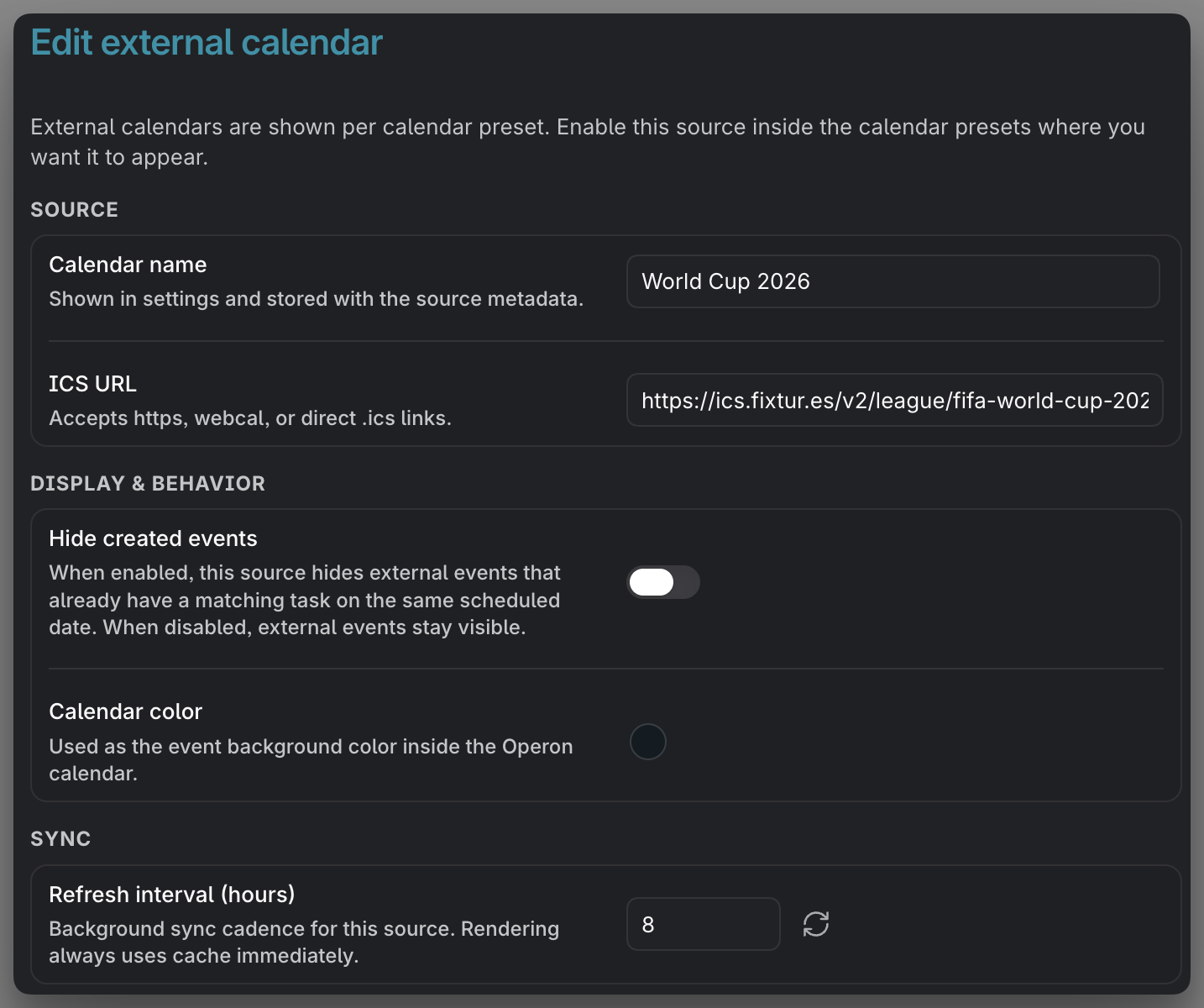Click 'Shown in settings and stored' description
Screen dimensions: 1204x1008
[316, 299]
